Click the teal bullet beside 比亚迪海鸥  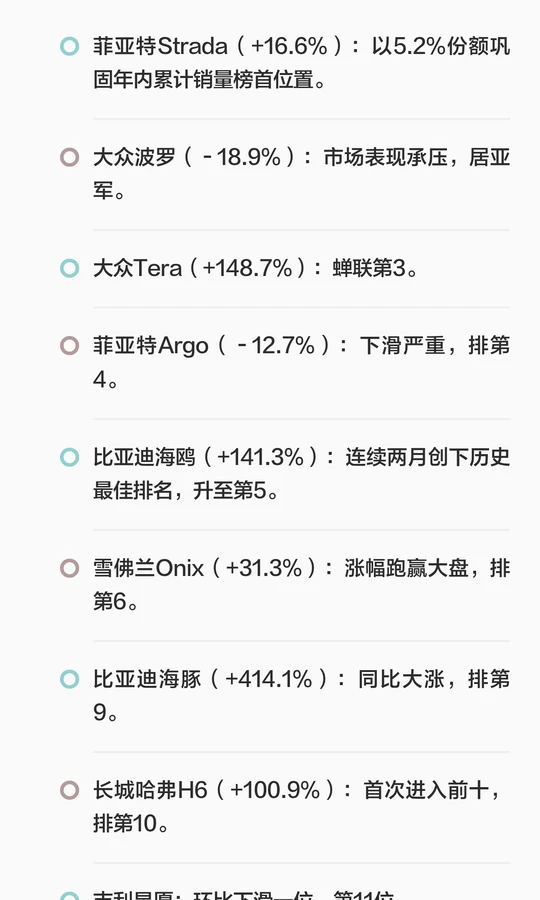click(69, 457)
